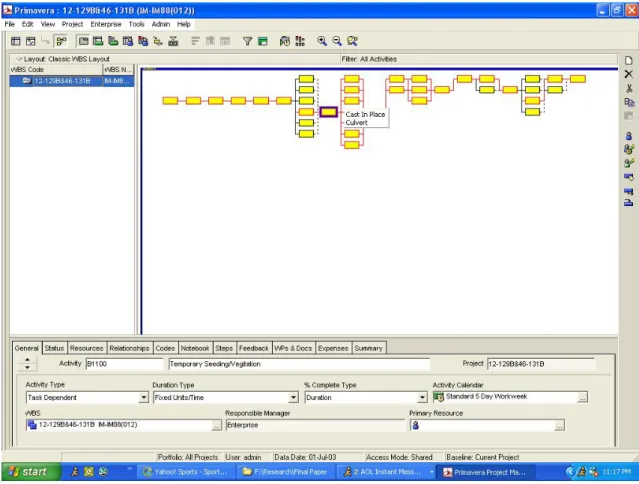This screenshot has width=639, height=484.
Task: Click the Assign Successors icon
Action: click(x=629, y=191)
